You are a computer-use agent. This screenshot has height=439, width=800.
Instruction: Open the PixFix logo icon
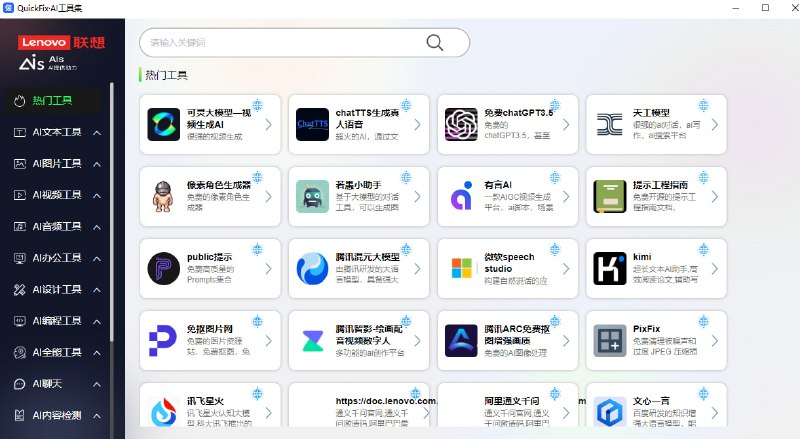tap(610, 340)
